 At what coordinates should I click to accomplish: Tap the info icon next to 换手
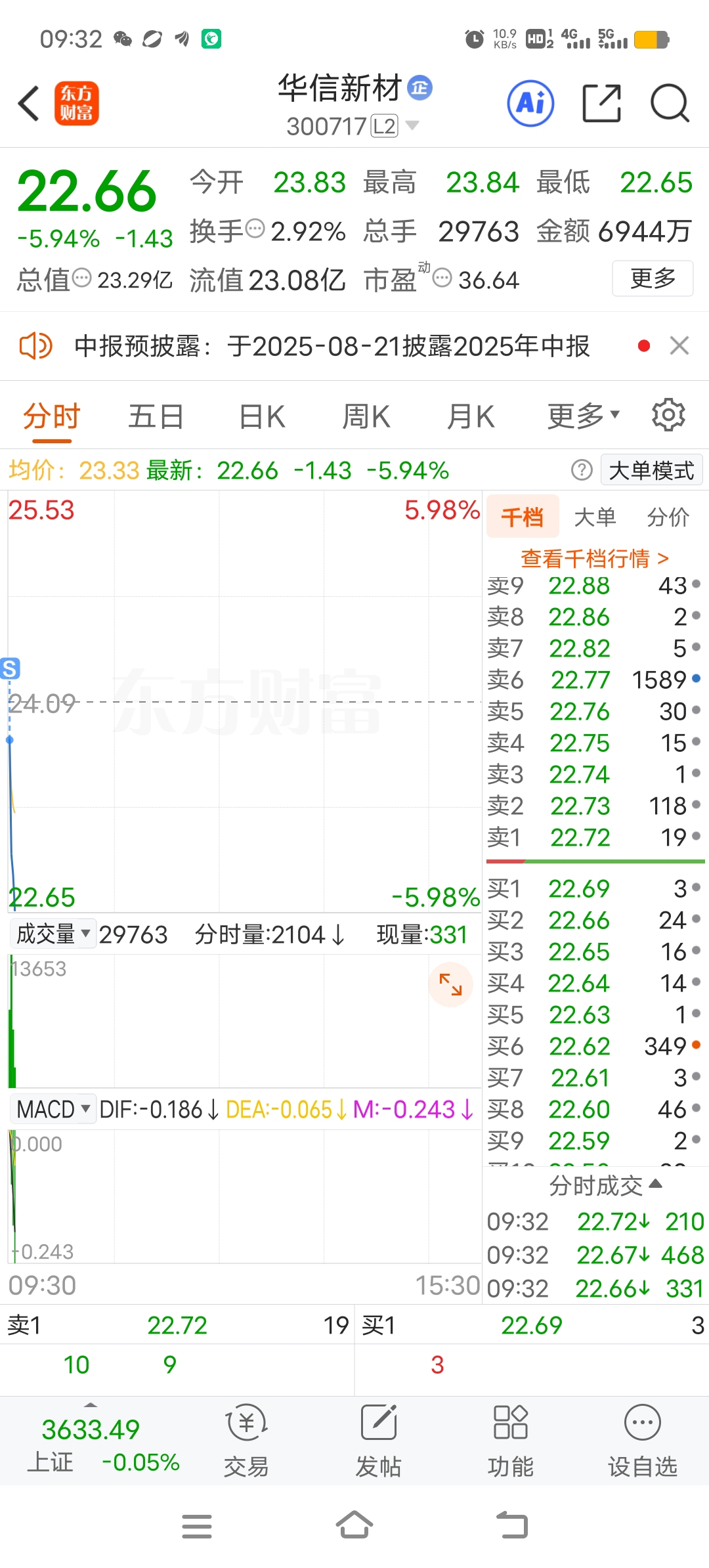point(255,229)
